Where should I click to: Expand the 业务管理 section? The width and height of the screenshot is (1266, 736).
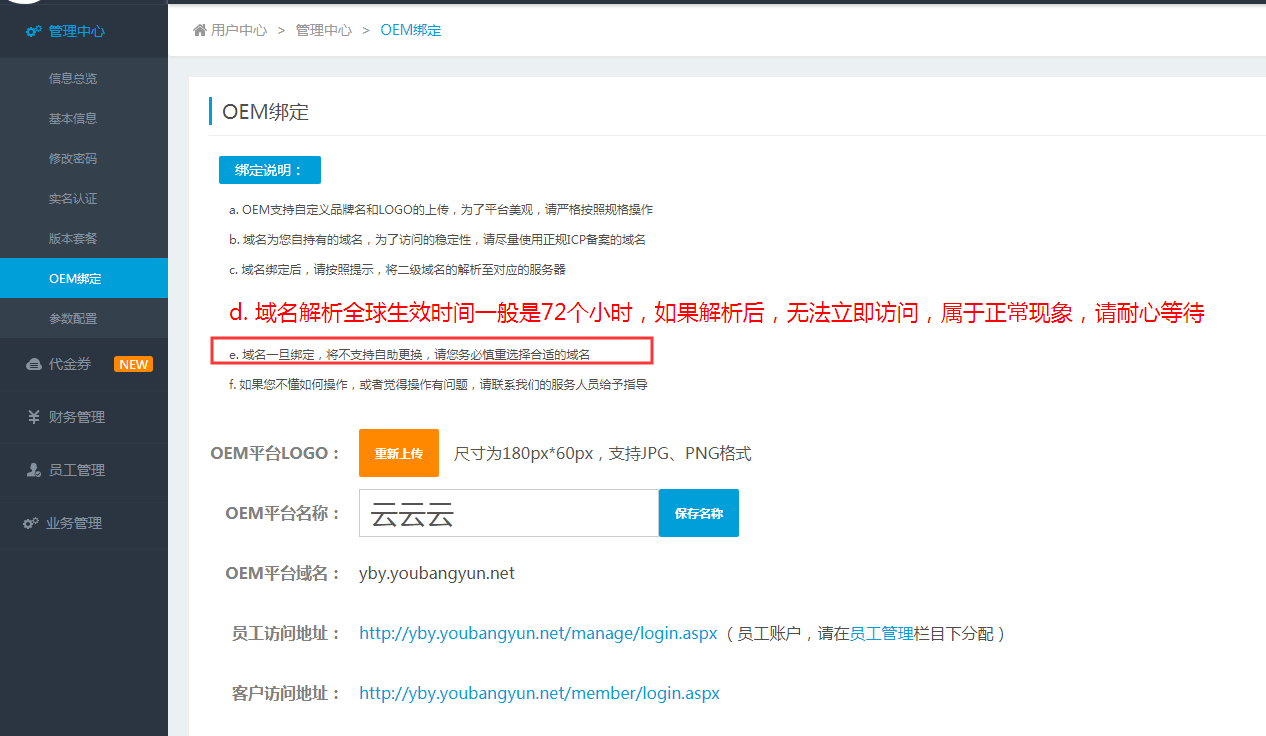tap(74, 523)
